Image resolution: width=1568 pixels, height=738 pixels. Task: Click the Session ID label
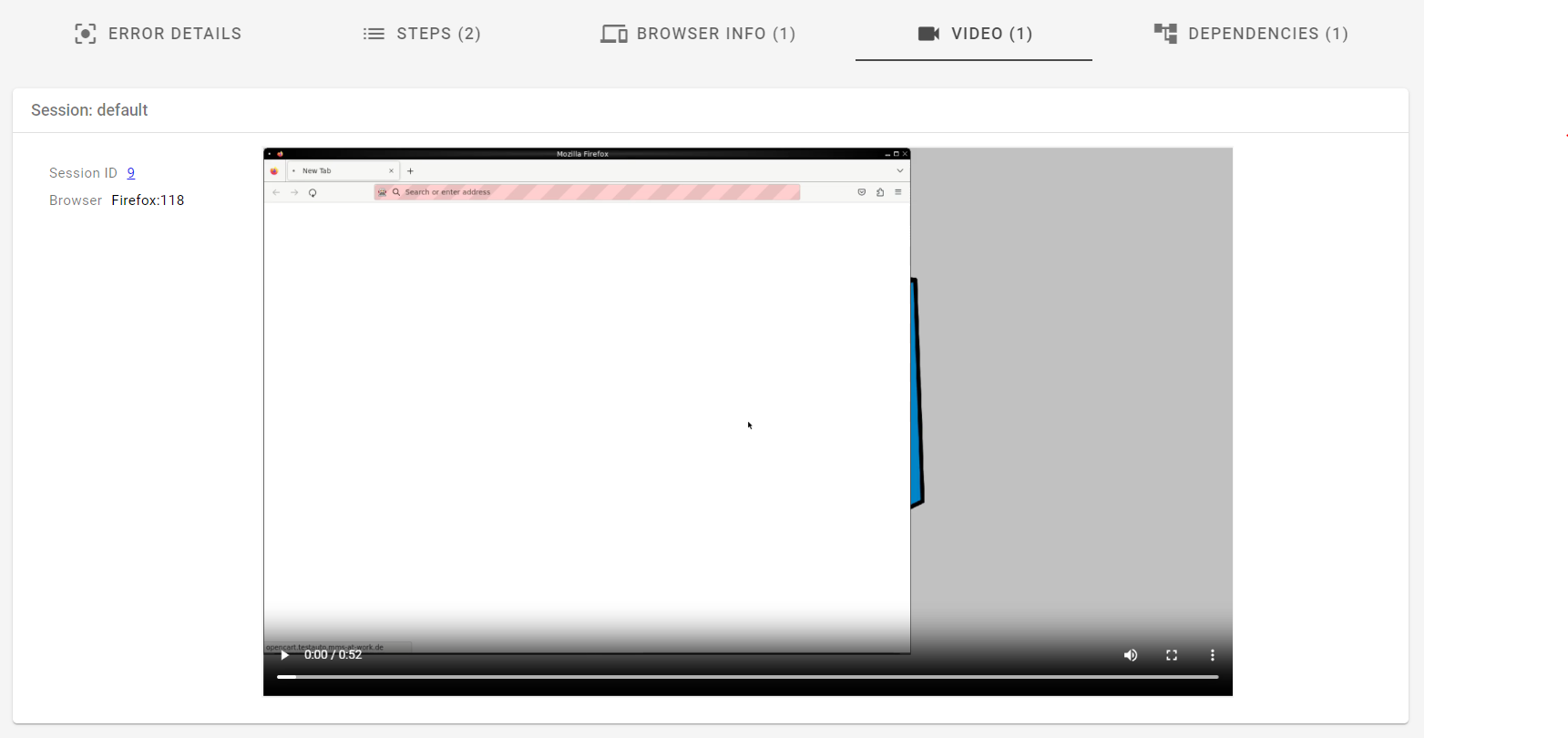(83, 173)
